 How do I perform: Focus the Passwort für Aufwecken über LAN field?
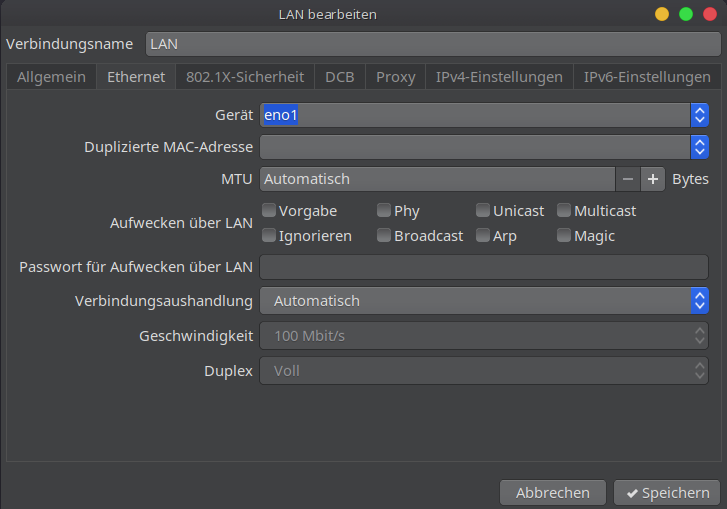484,267
